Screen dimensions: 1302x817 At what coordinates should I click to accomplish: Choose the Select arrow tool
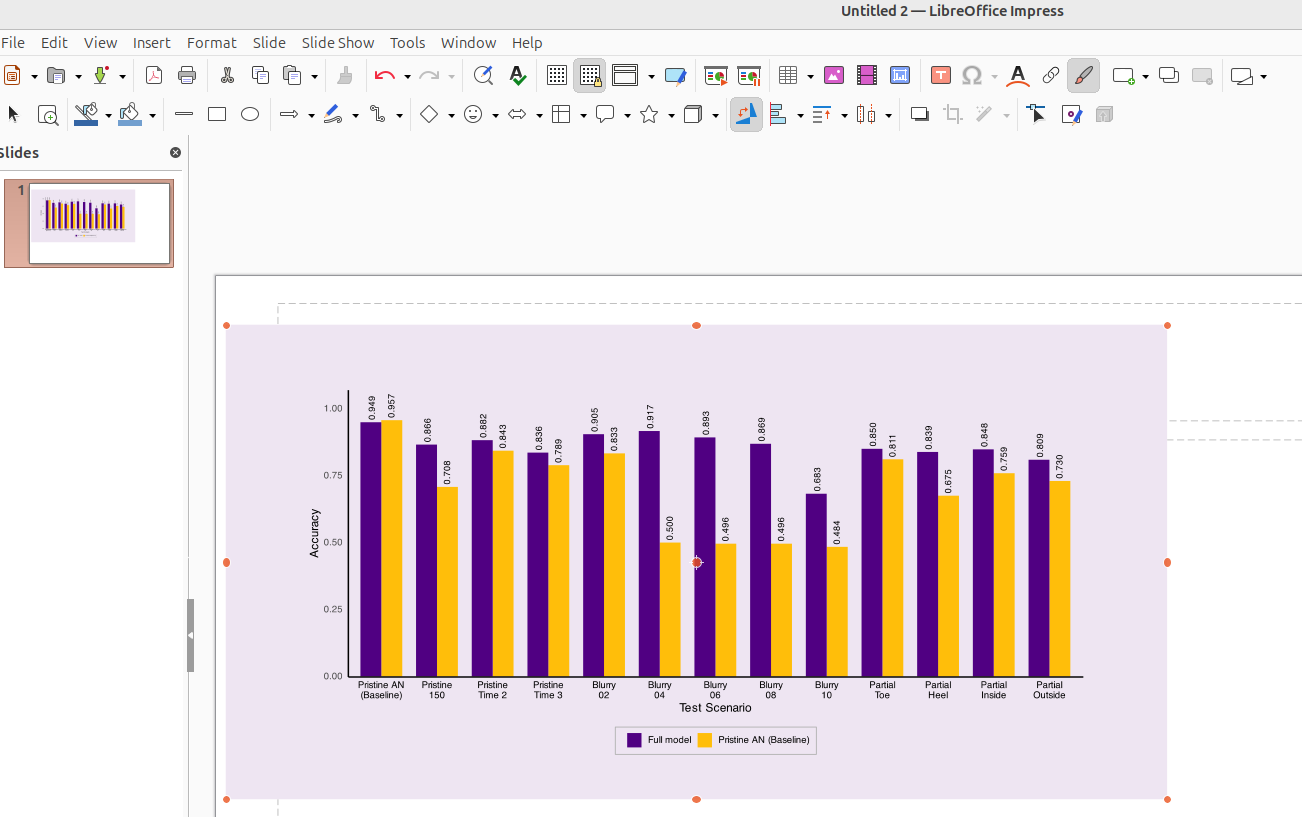click(x=13, y=114)
